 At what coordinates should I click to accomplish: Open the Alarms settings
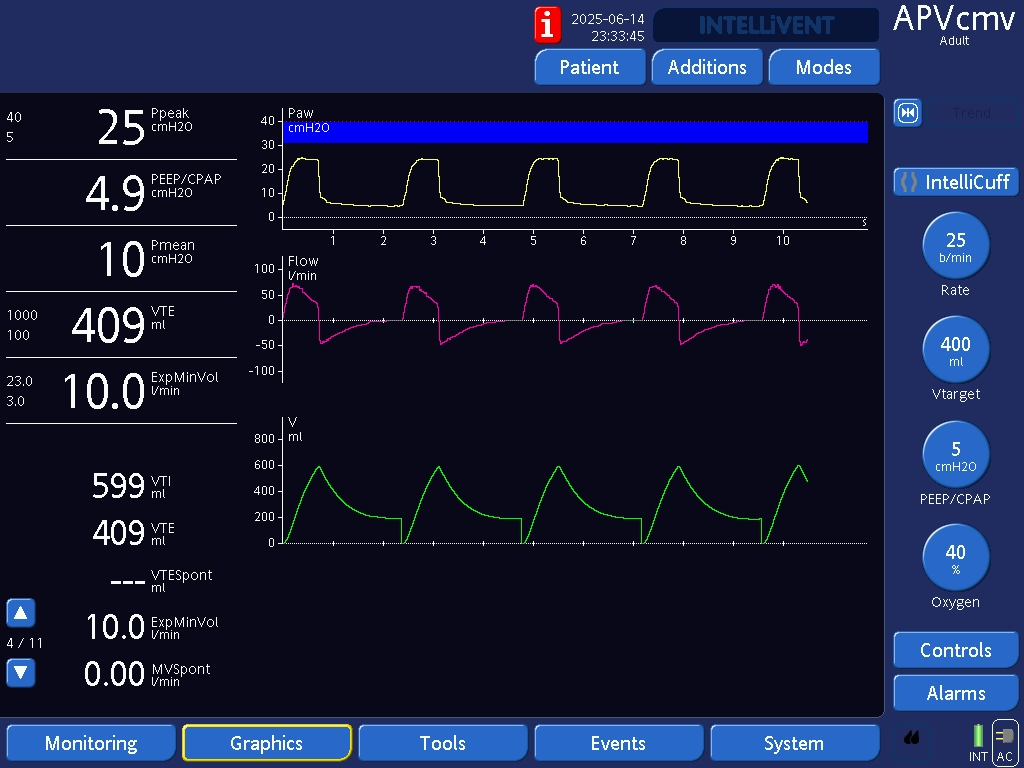(955, 693)
